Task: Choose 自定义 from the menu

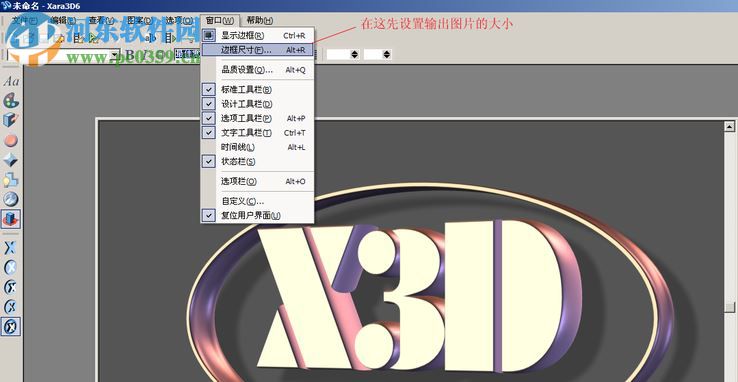Action: [257, 201]
